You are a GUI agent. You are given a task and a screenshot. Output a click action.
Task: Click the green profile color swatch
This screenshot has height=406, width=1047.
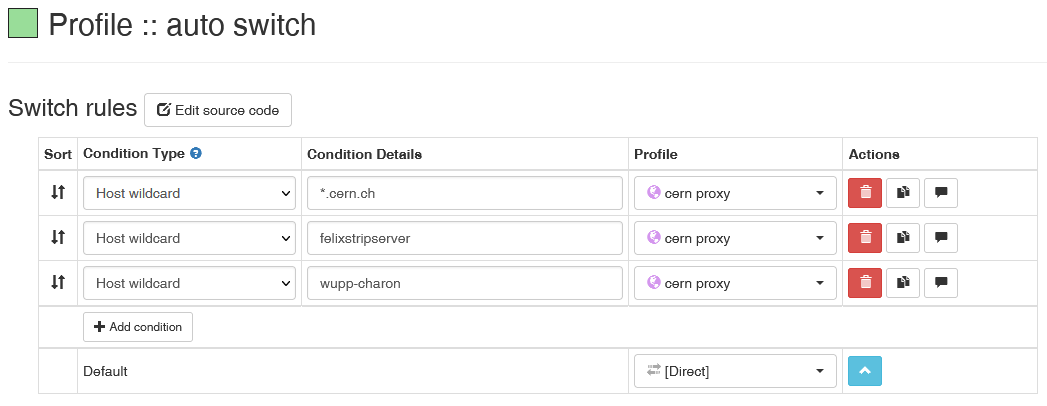(x=23, y=24)
